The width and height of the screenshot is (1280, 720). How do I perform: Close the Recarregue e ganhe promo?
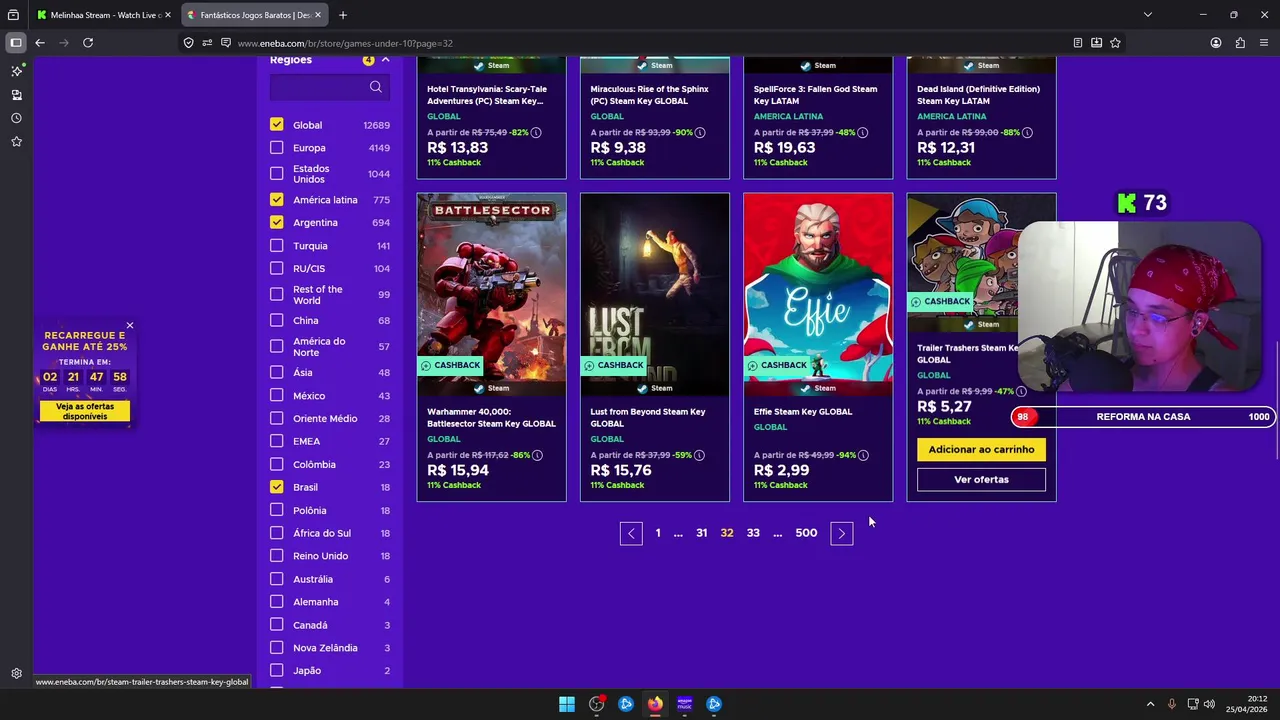[x=130, y=326]
